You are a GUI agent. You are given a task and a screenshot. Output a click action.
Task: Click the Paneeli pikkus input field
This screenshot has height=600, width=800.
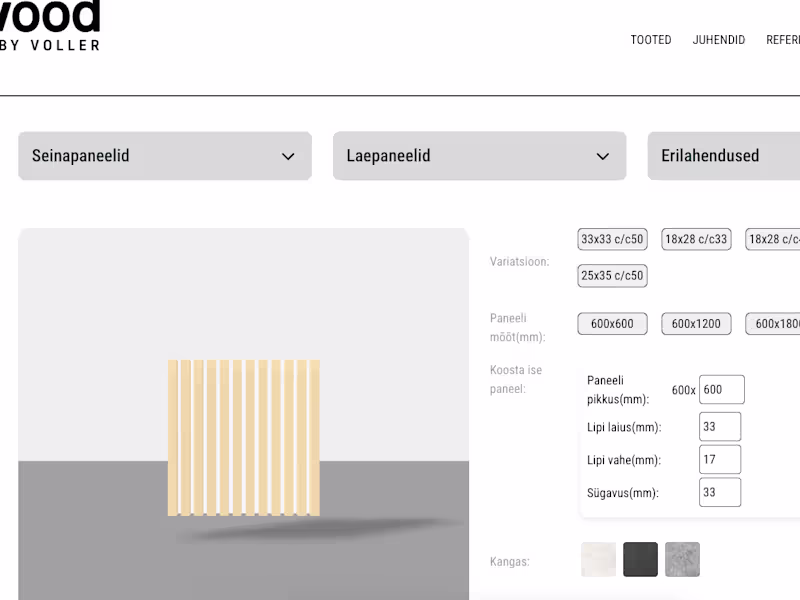pos(719,389)
